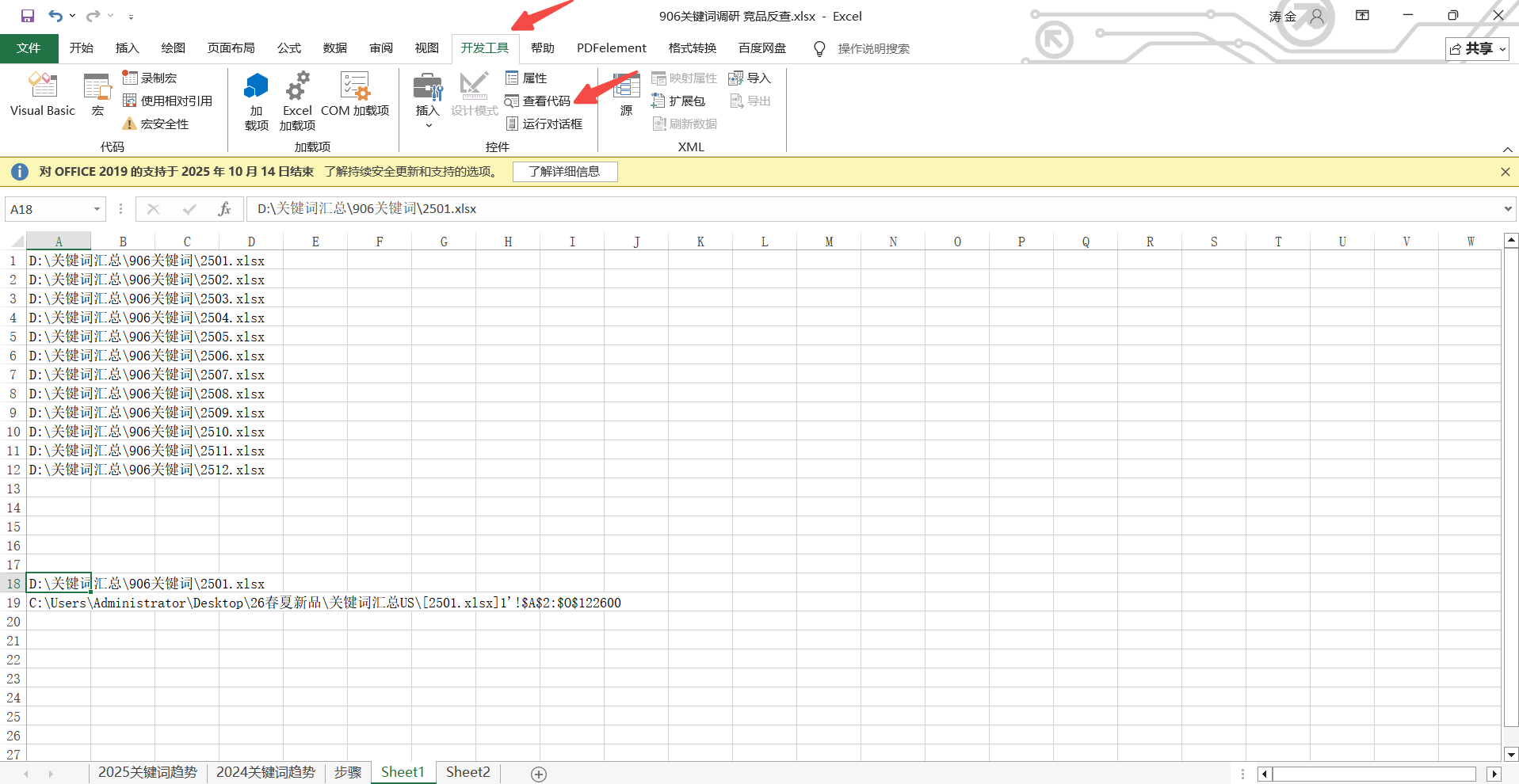The height and width of the screenshot is (784, 1519).
Task: Open COM Add-ins (COM 加载项) dialog
Action: click(x=355, y=95)
